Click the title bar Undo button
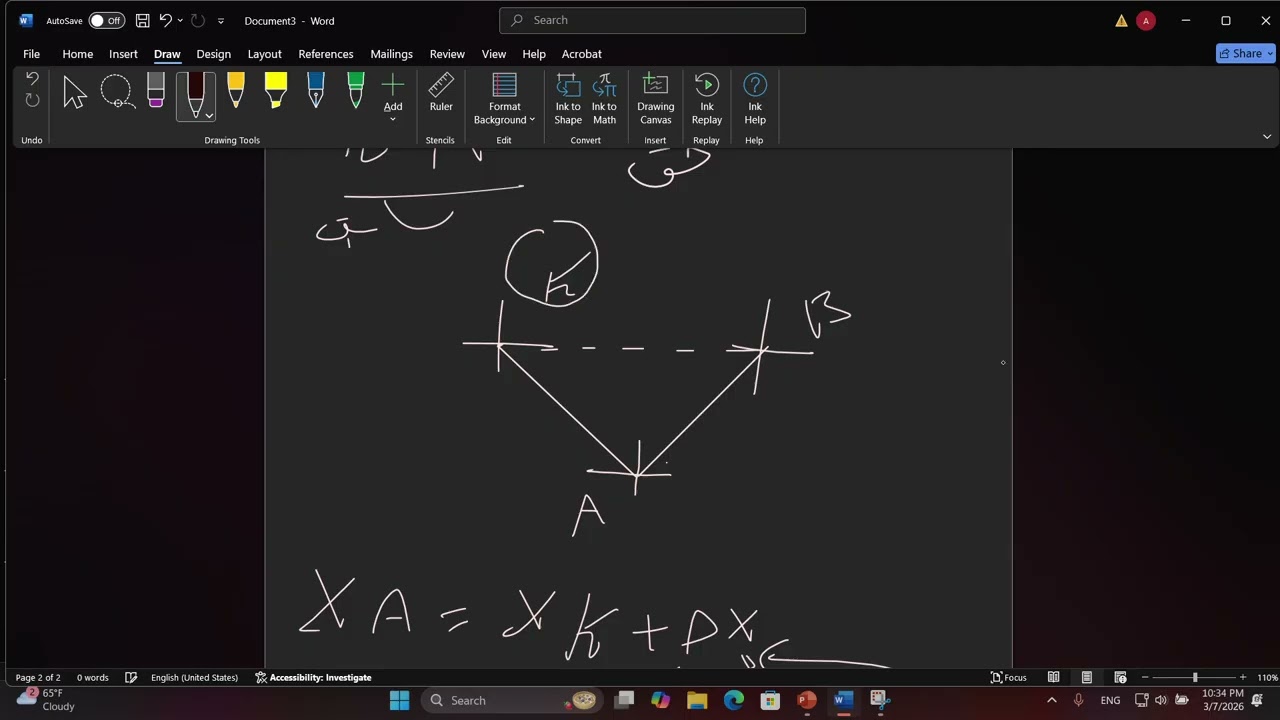The image size is (1280, 720). click(x=166, y=21)
